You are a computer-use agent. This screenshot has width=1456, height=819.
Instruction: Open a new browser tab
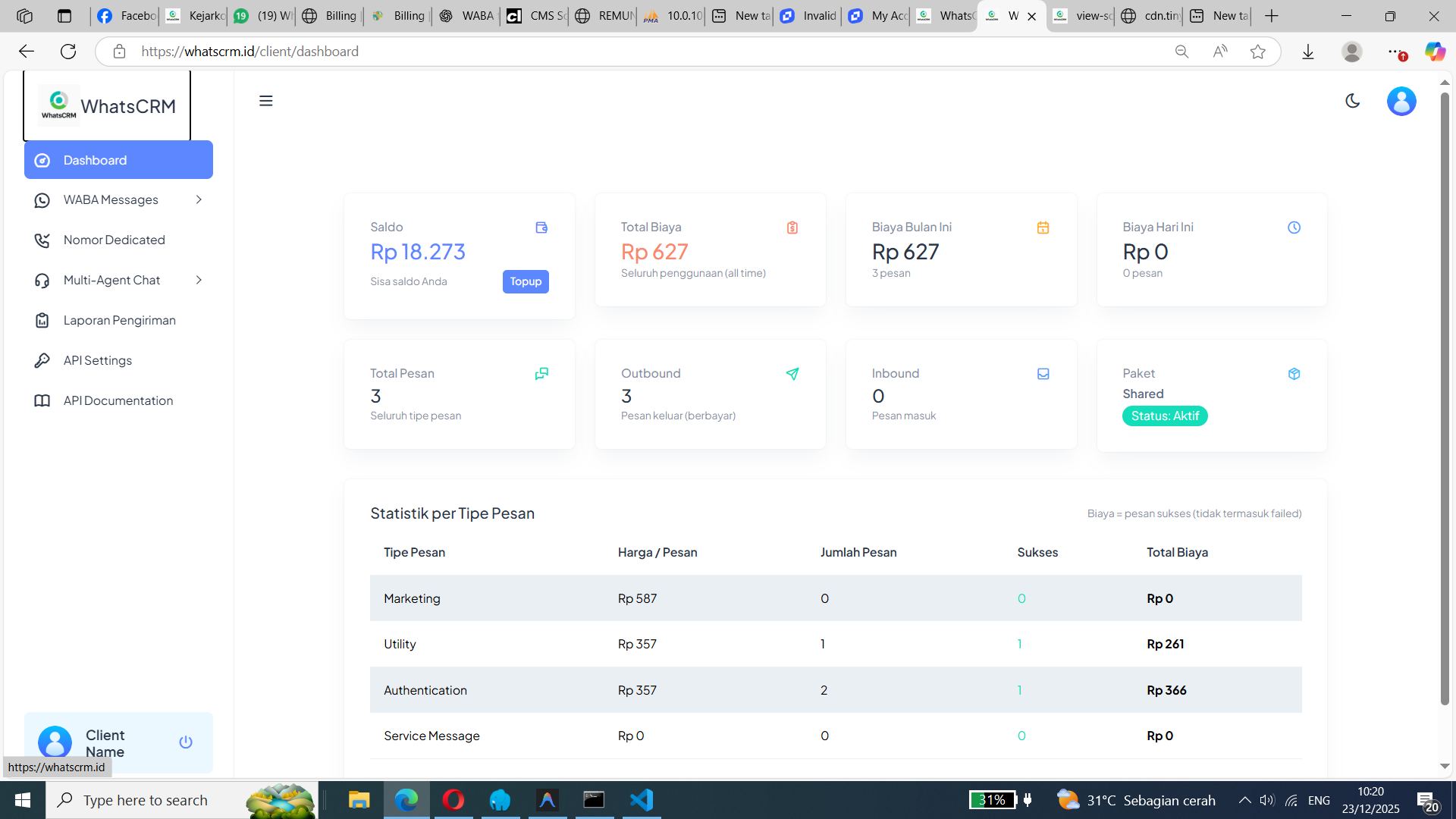(x=1272, y=16)
